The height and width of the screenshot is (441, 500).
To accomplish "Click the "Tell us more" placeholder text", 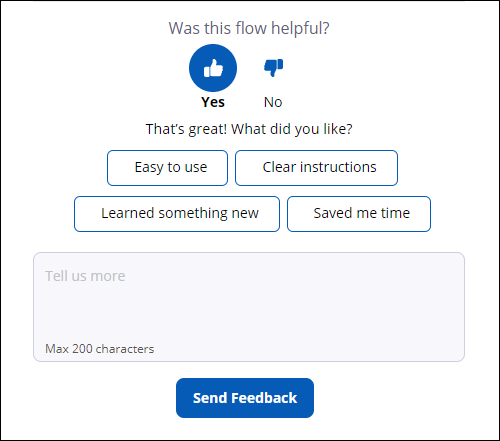I will (85, 276).
